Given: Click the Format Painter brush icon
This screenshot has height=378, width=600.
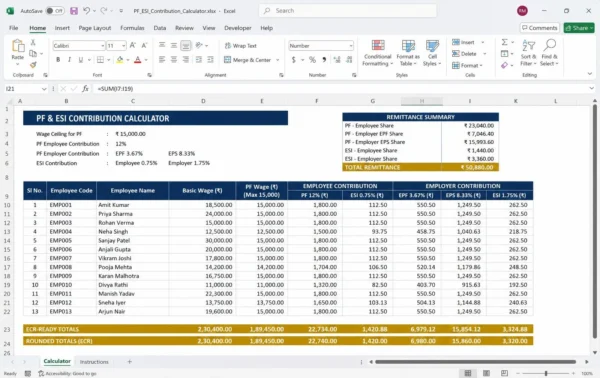Looking at the screenshot, I should pos(33,65).
